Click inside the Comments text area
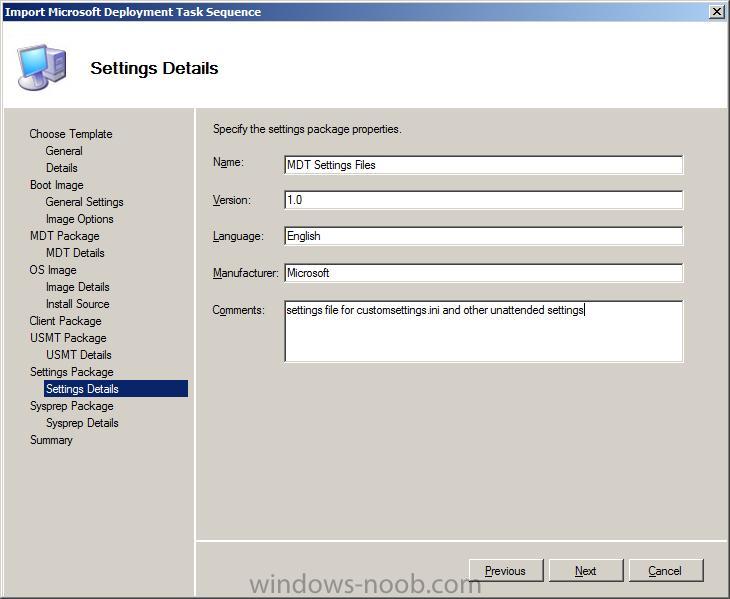This screenshot has width=730, height=599. [x=483, y=331]
